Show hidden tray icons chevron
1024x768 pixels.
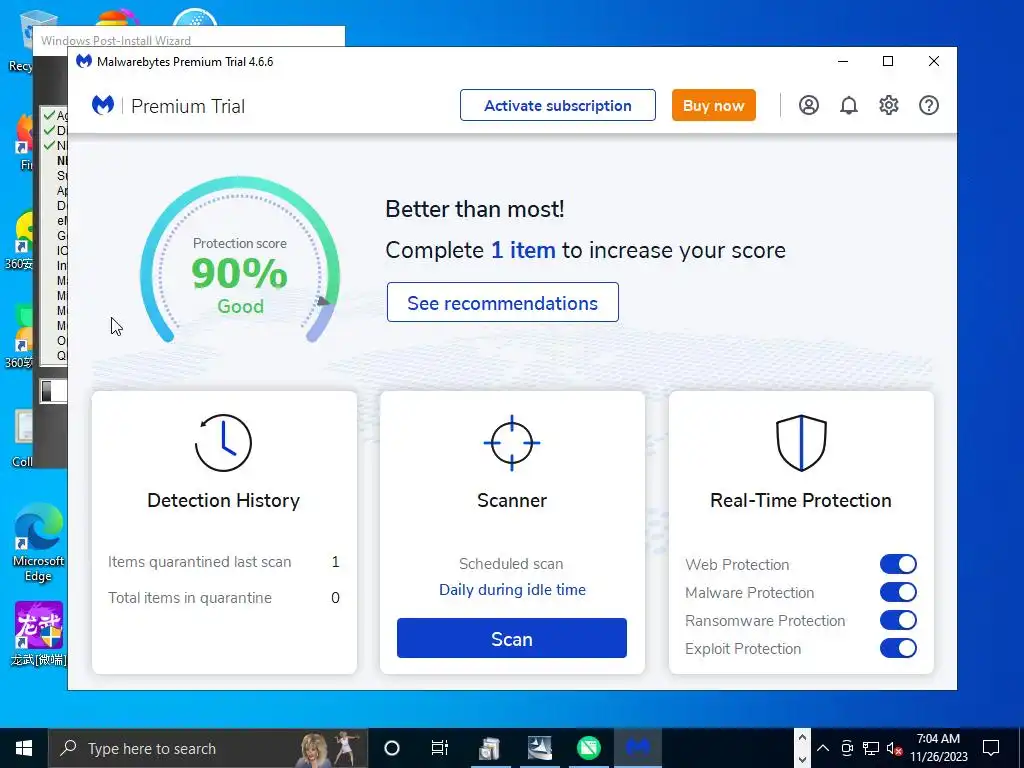pos(823,748)
